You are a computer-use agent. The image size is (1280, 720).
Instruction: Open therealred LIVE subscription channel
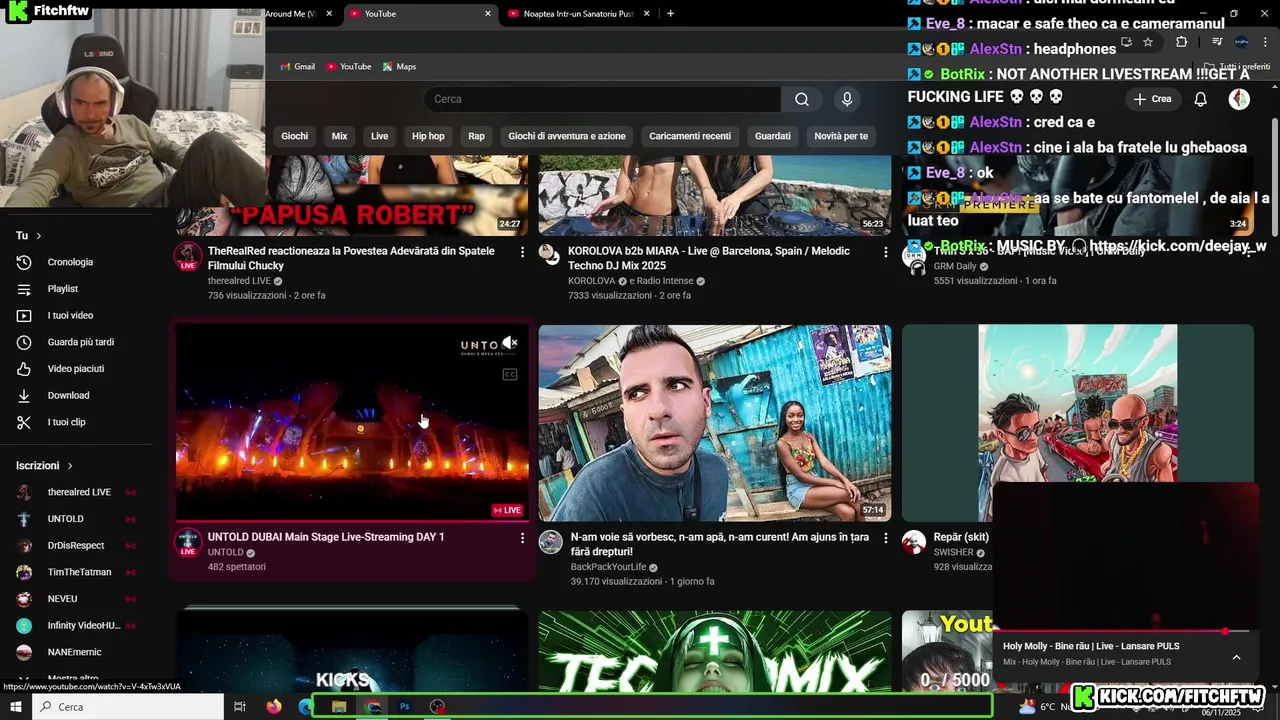coord(78,492)
